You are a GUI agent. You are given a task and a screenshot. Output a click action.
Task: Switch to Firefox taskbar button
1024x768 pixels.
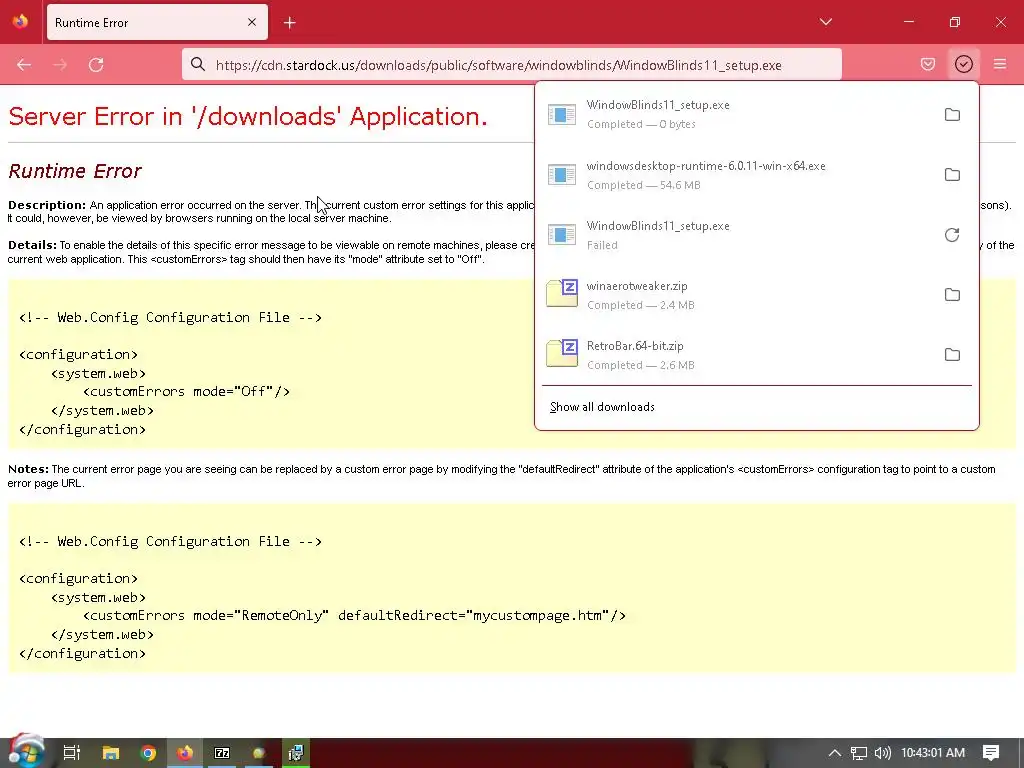point(185,753)
